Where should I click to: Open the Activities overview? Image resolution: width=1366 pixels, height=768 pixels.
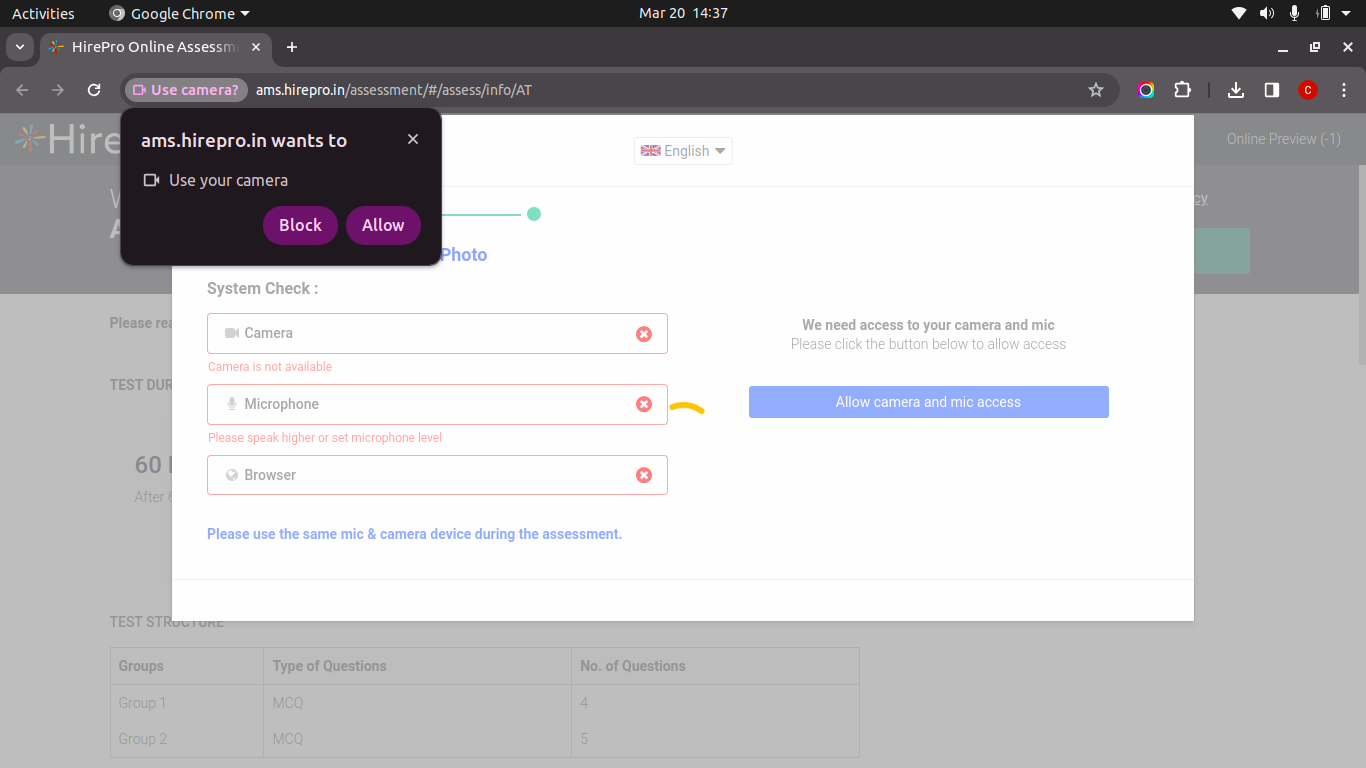[x=43, y=13]
